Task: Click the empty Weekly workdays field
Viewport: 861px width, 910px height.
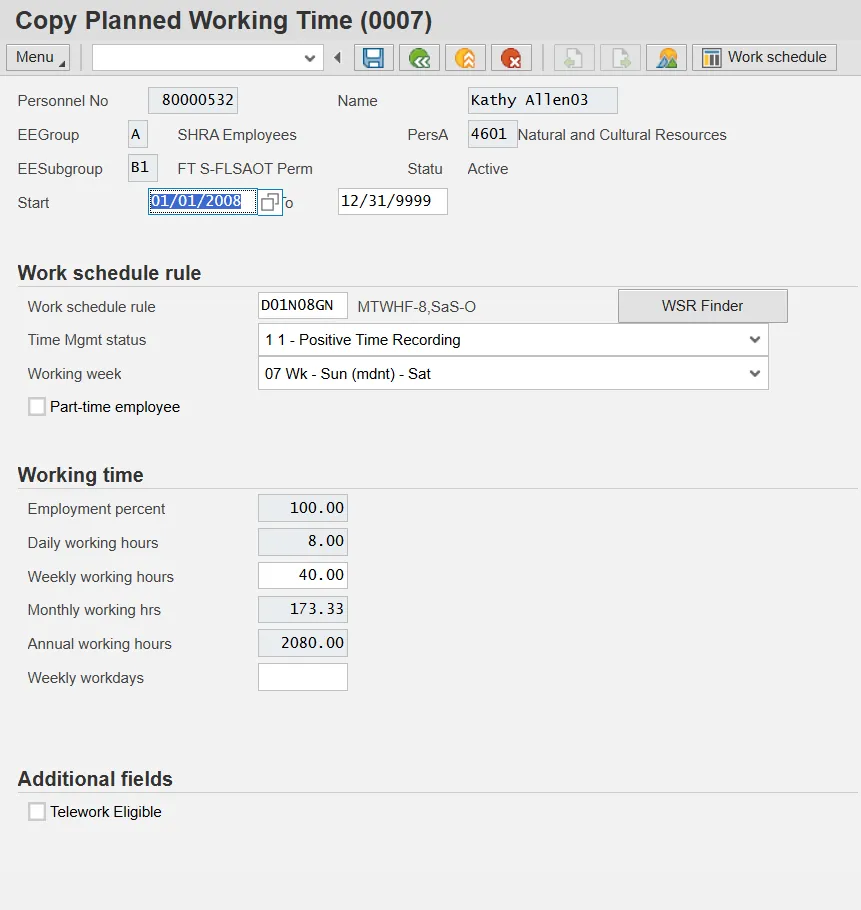Action: 303,677
